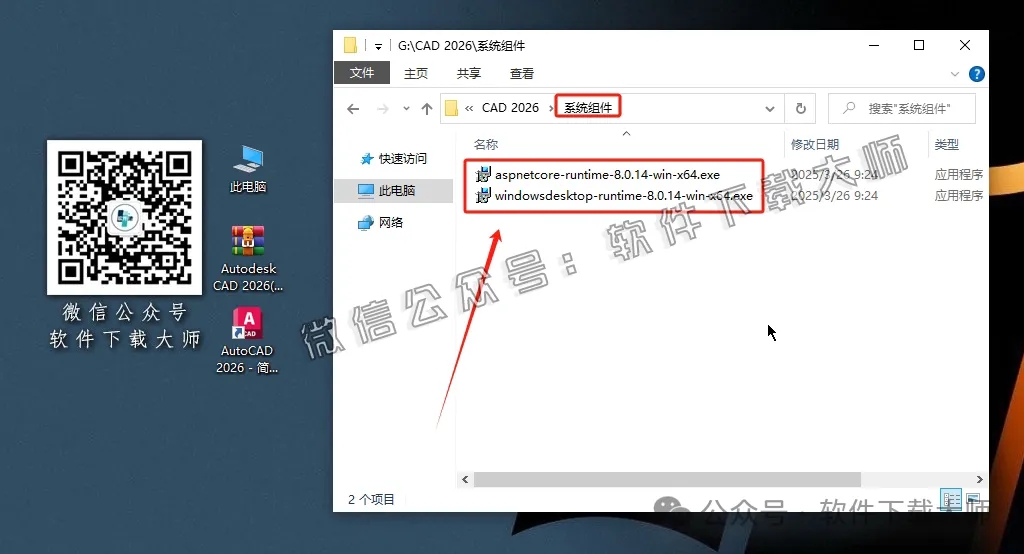Click the aspnetcore-runtime installer file icon

(483, 174)
